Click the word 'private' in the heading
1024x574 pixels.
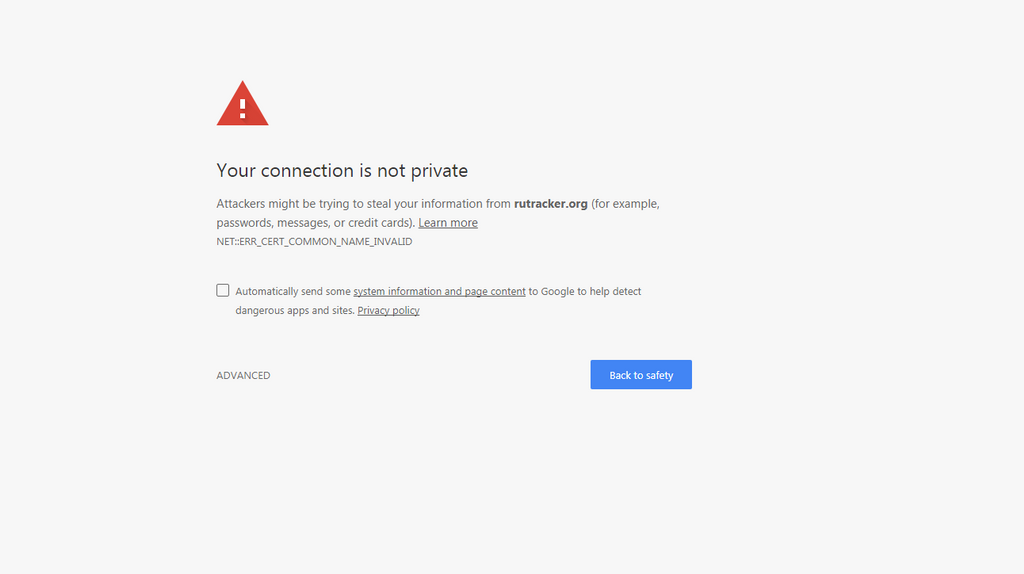pyautogui.click(x=439, y=170)
